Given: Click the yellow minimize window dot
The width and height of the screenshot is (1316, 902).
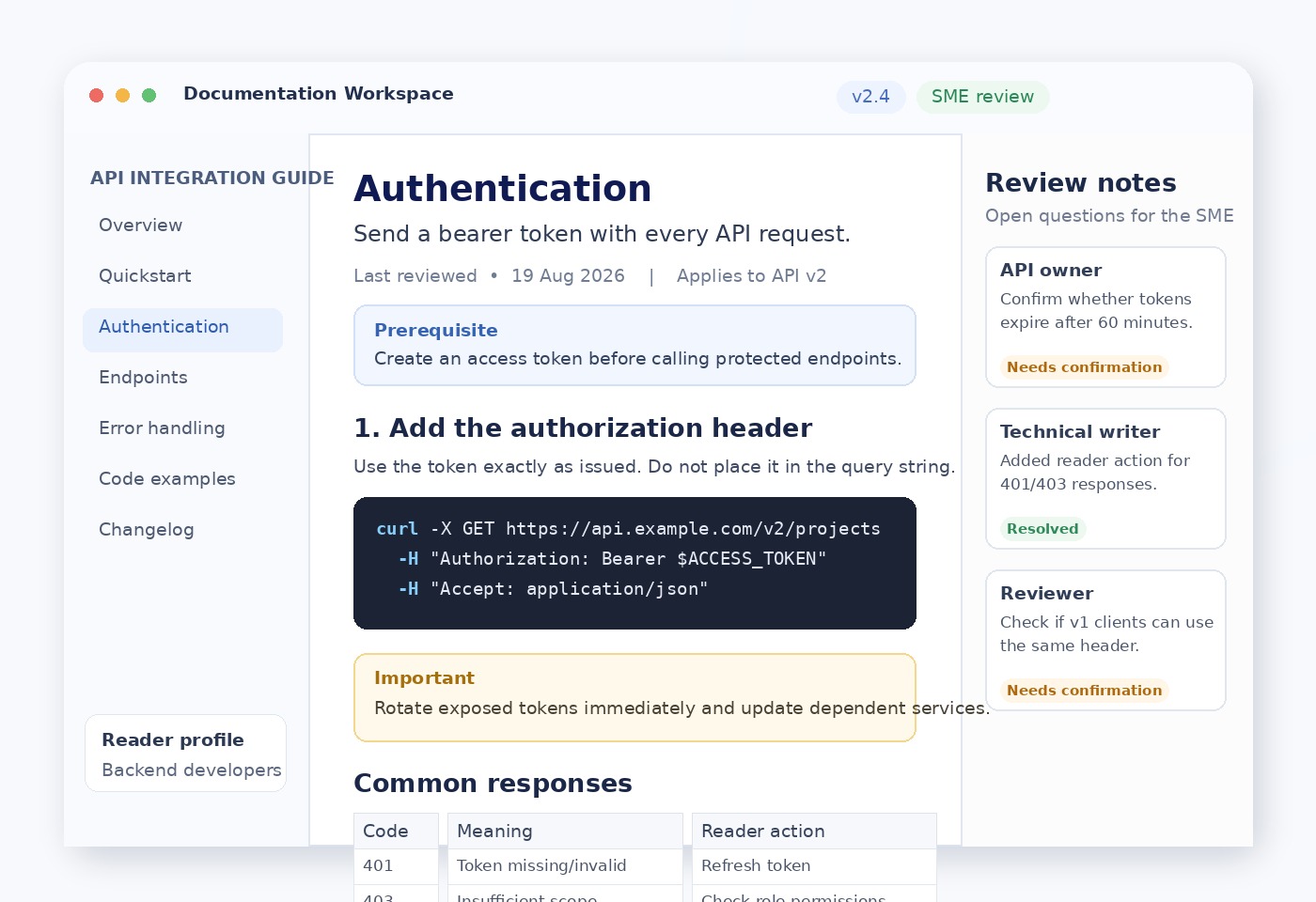Looking at the screenshot, I should (x=122, y=95).
